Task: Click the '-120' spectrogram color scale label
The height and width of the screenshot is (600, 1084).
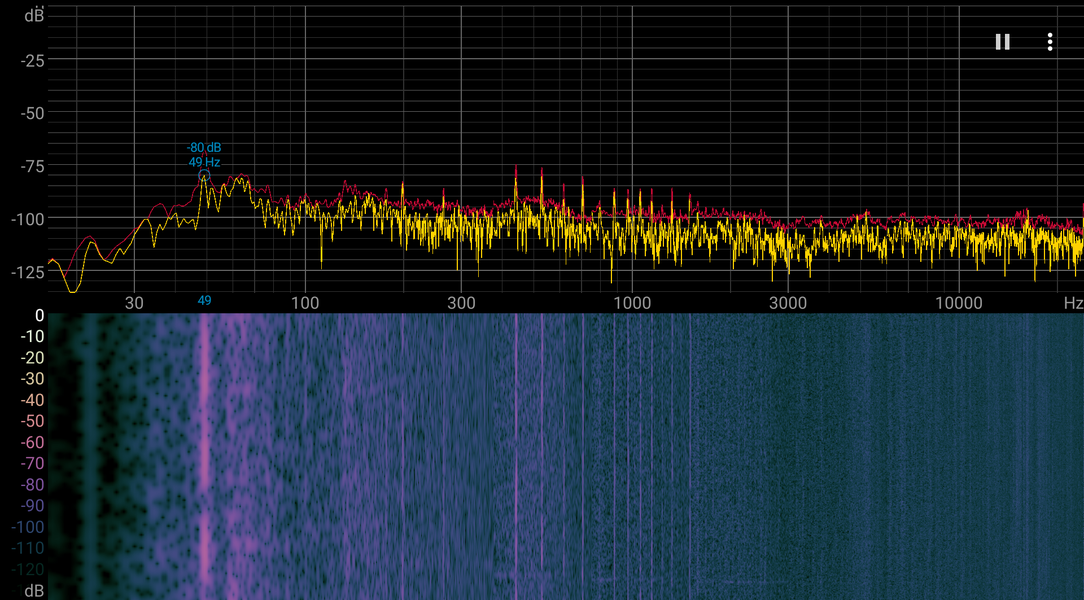Action: pos(28,570)
